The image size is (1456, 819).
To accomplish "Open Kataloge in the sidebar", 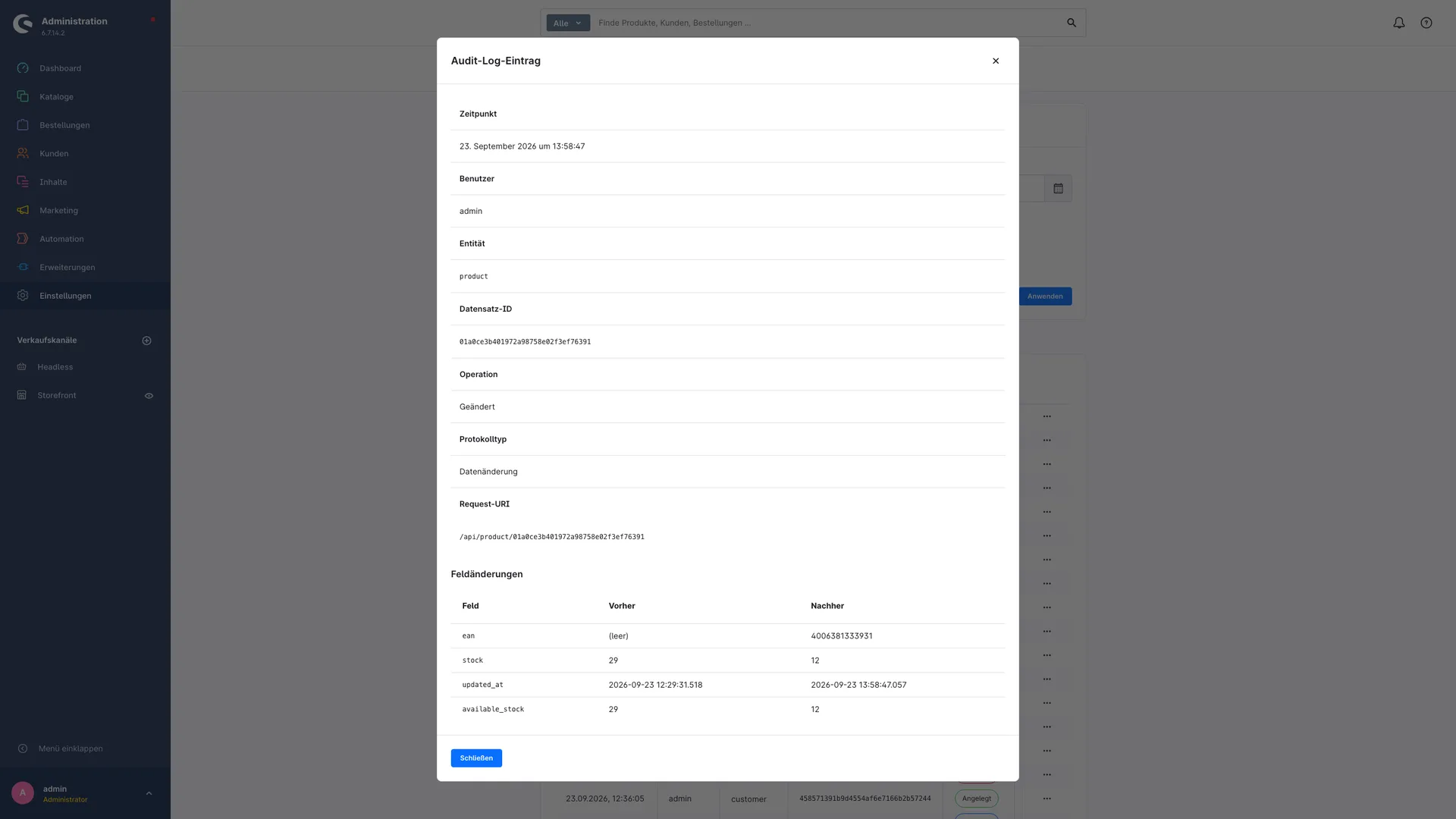I will point(56,96).
